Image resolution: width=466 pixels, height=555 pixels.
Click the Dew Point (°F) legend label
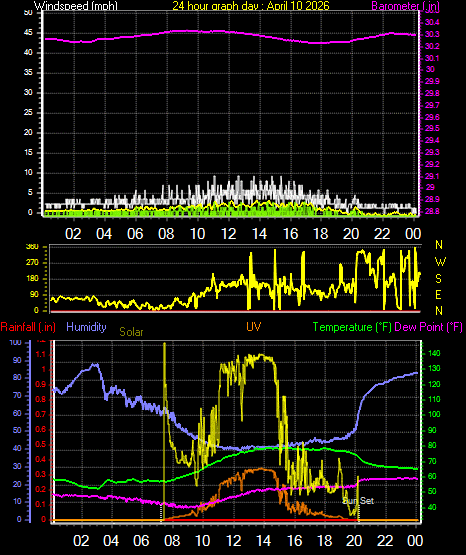click(428, 327)
